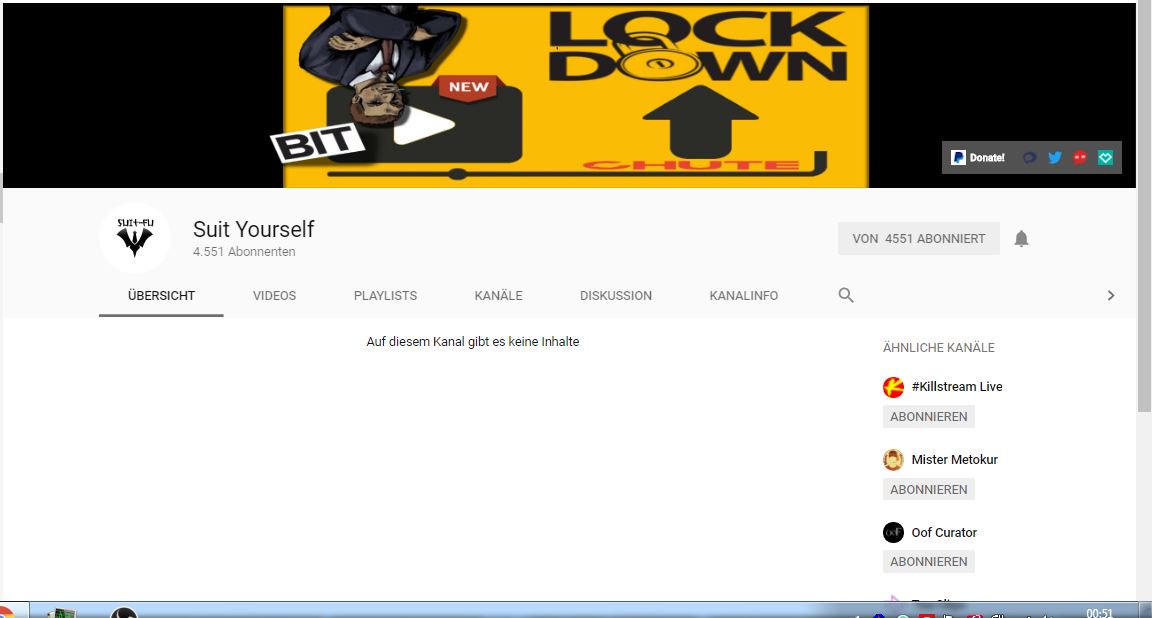Open the PayPal Donate! link on banner

[x=978, y=157]
